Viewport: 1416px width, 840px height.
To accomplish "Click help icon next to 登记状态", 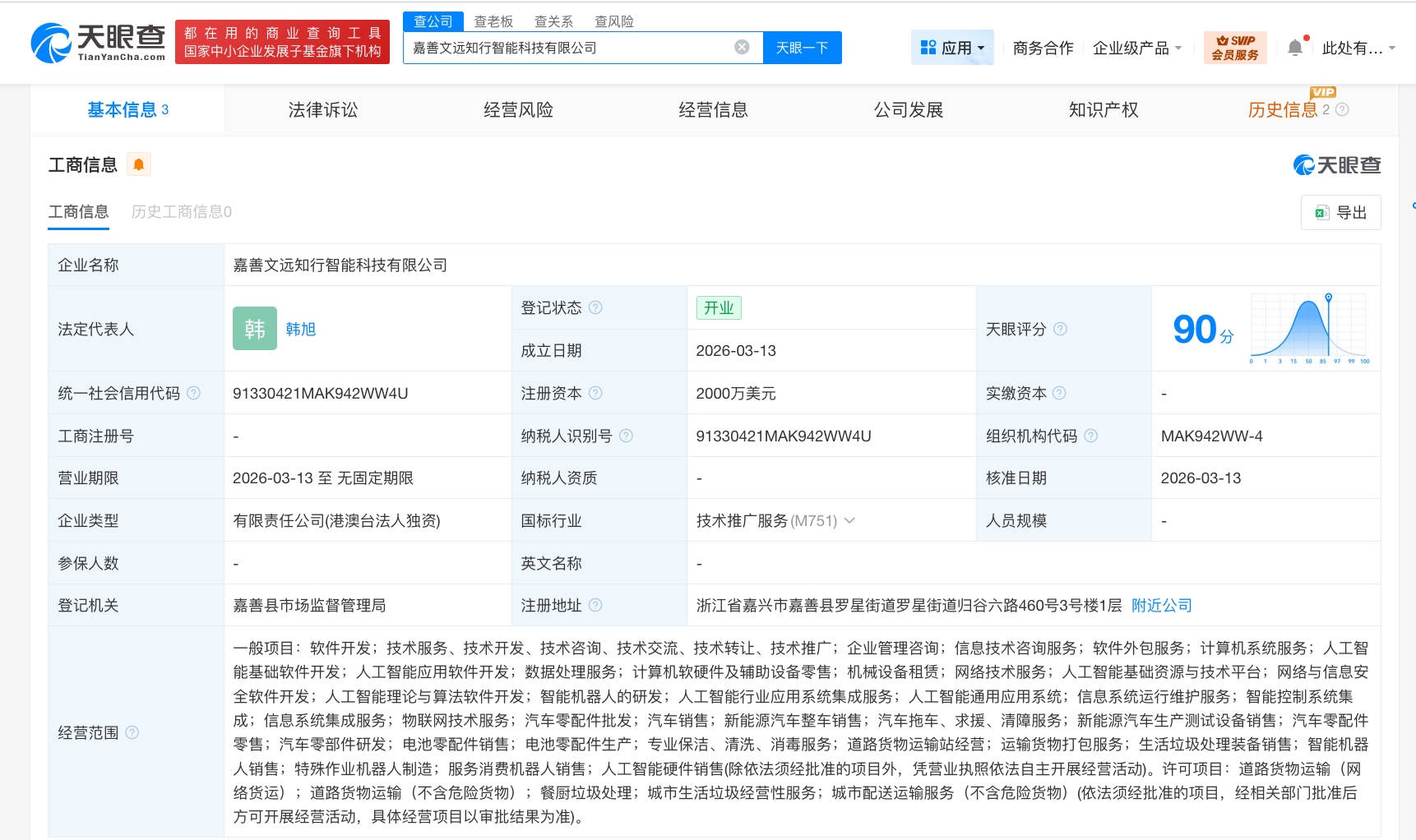I will (595, 307).
